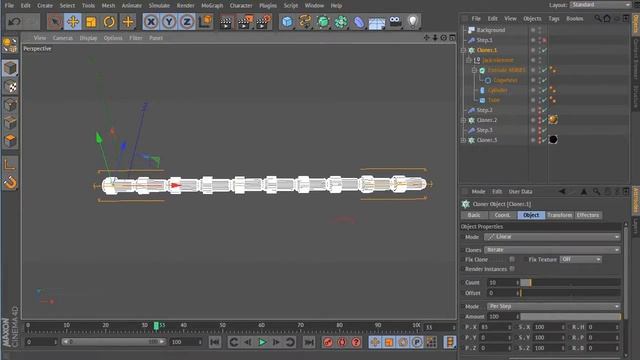Toggle the Z axis lock
The height and width of the screenshot is (360, 640).
tap(187, 22)
